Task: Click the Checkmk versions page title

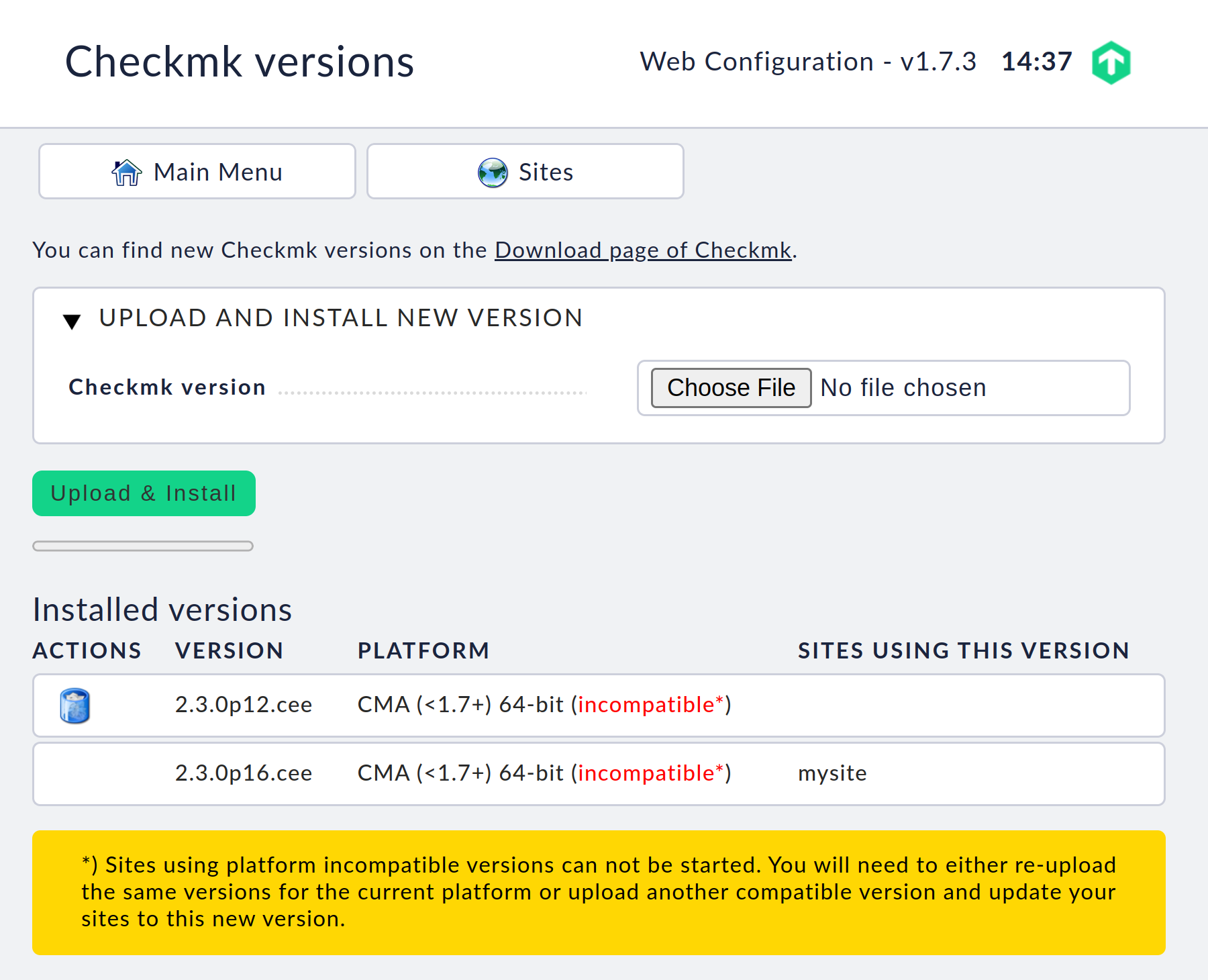Action: click(240, 62)
